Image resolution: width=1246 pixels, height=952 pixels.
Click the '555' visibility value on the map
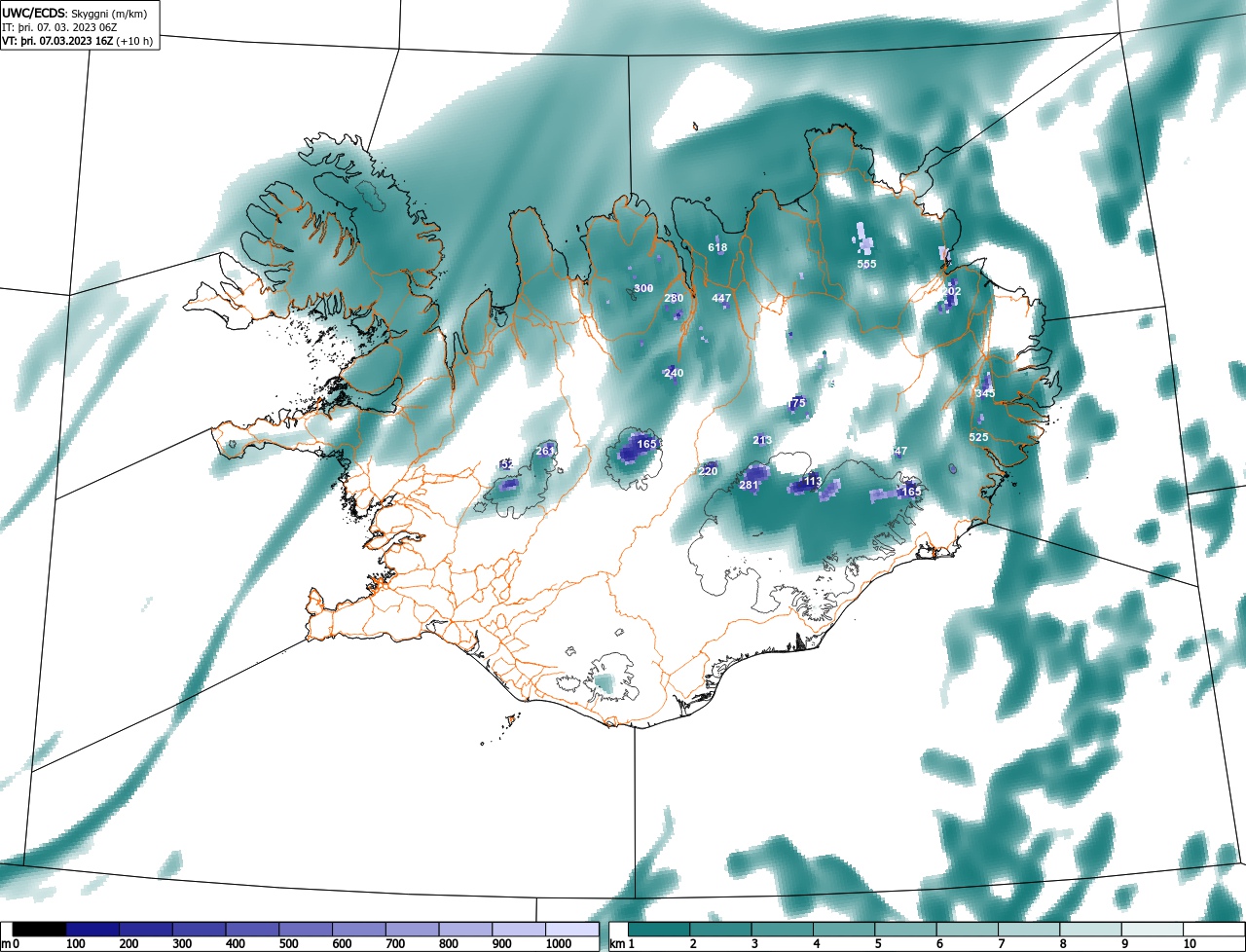(x=866, y=265)
